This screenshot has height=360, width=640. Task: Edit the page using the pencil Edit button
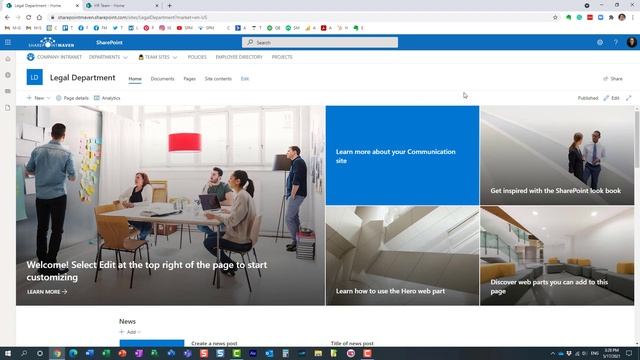[x=611, y=98]
